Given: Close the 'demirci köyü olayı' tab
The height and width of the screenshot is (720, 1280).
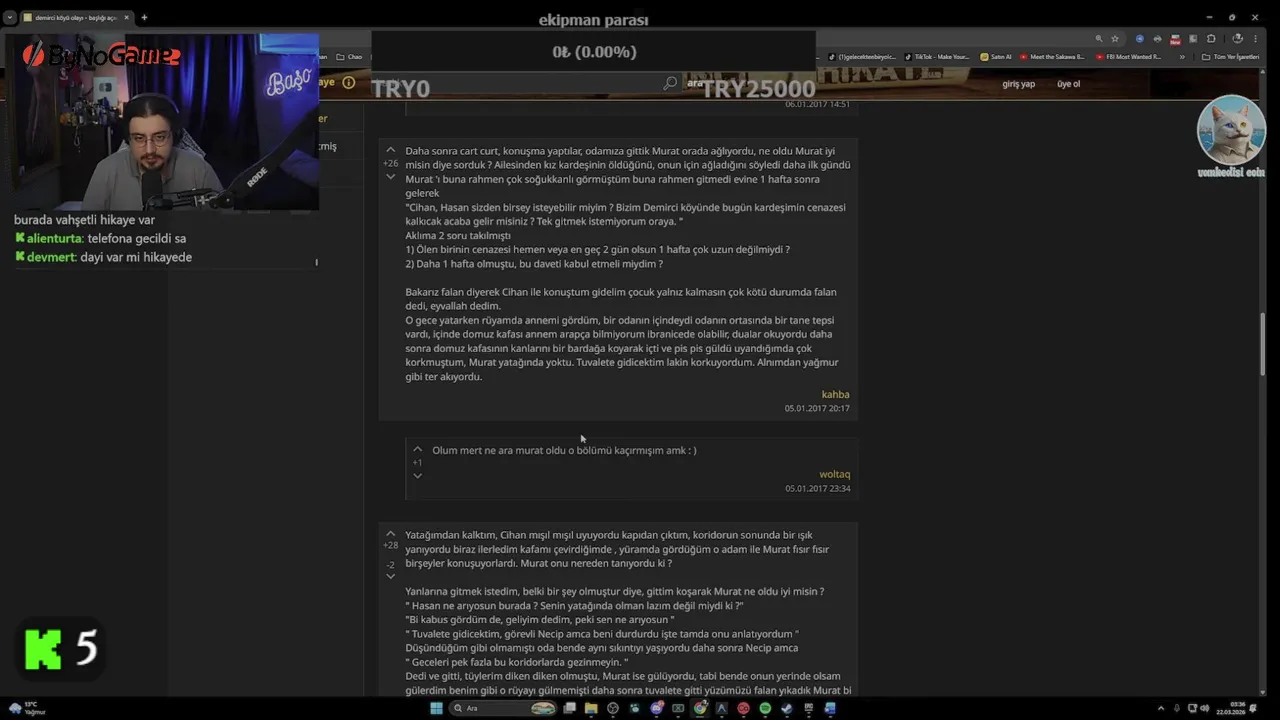Looking at the screenshot, I should 126,17.
